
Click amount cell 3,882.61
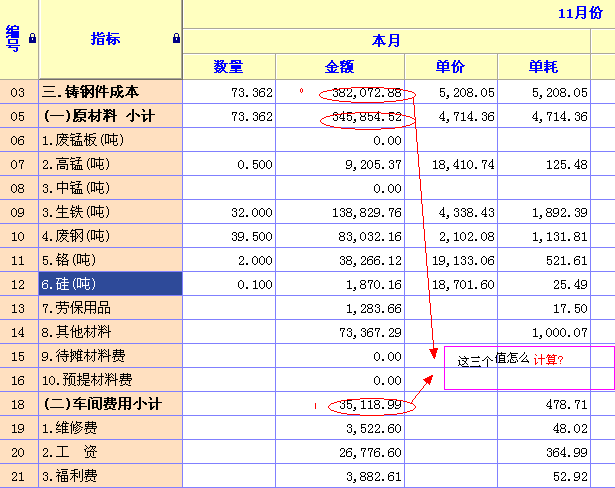click(340, 476)
